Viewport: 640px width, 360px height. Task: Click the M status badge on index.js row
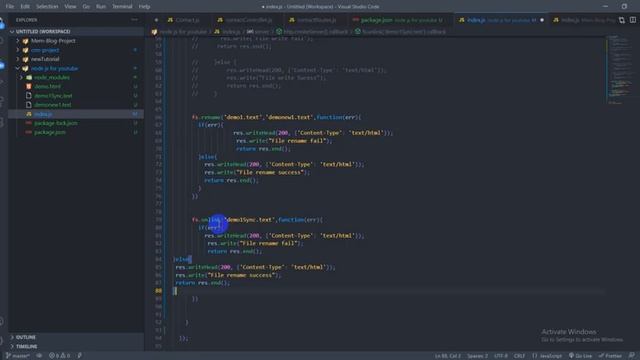(135, 114)
